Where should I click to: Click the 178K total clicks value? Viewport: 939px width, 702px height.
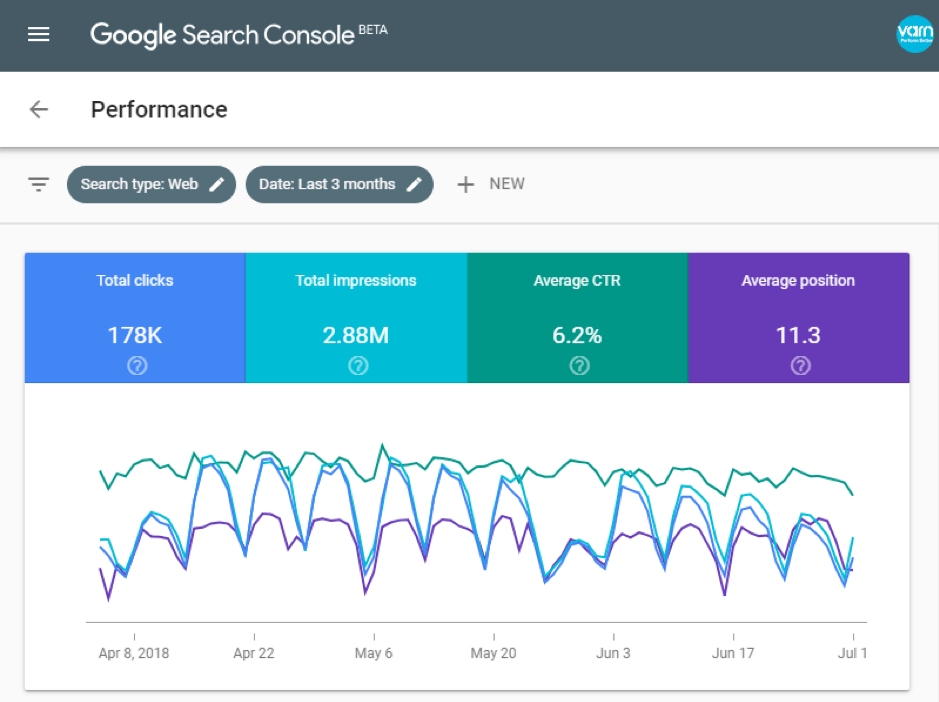pos(135,335)
